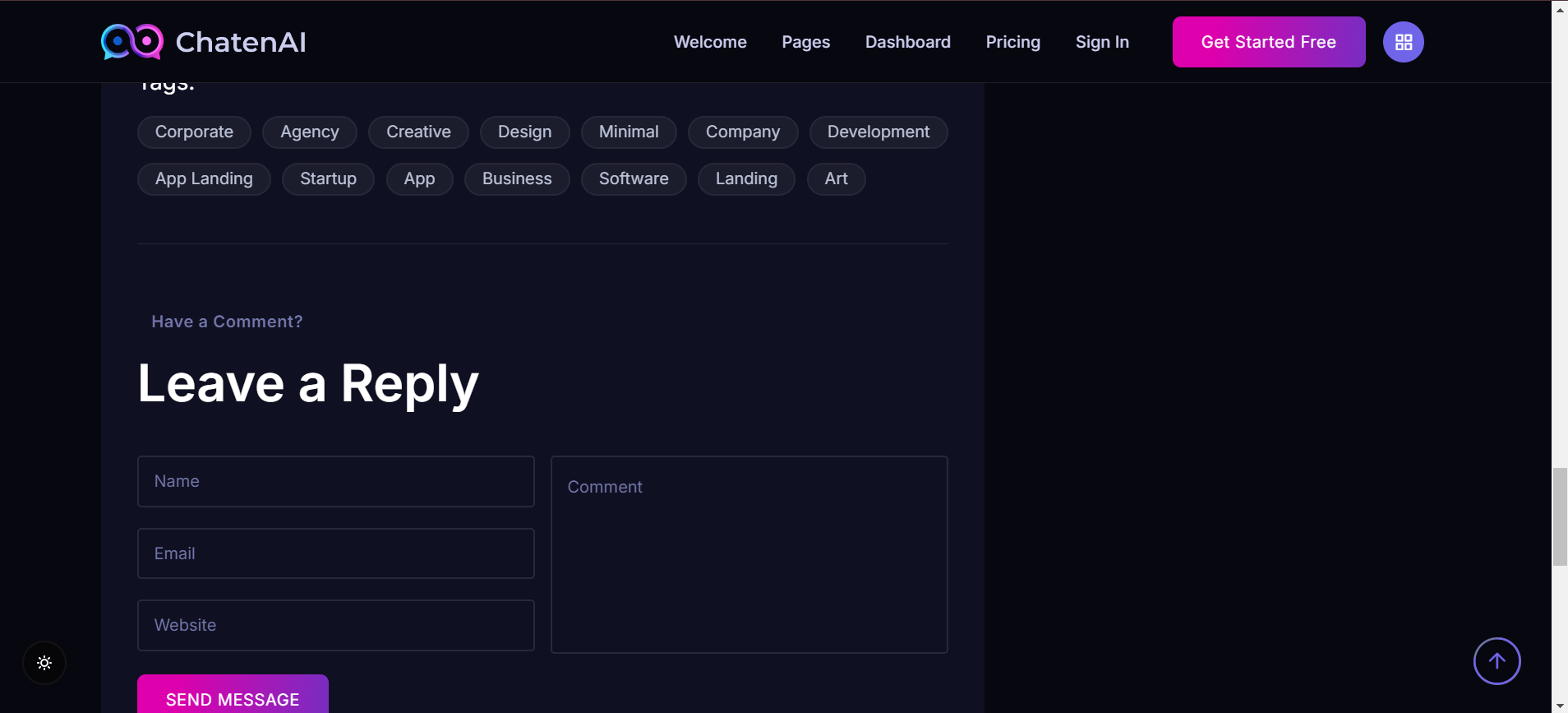1568x713 pixels.
Task: Choose the App Landing tag
Action: [204, 179]
